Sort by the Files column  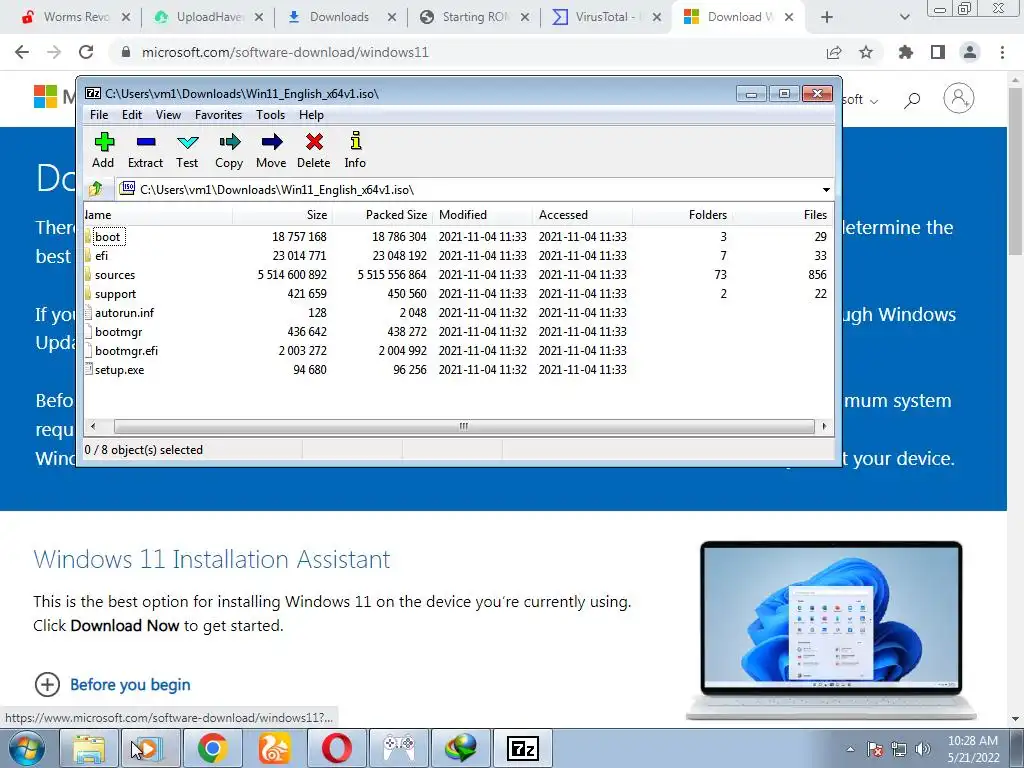tap(782, 215)
